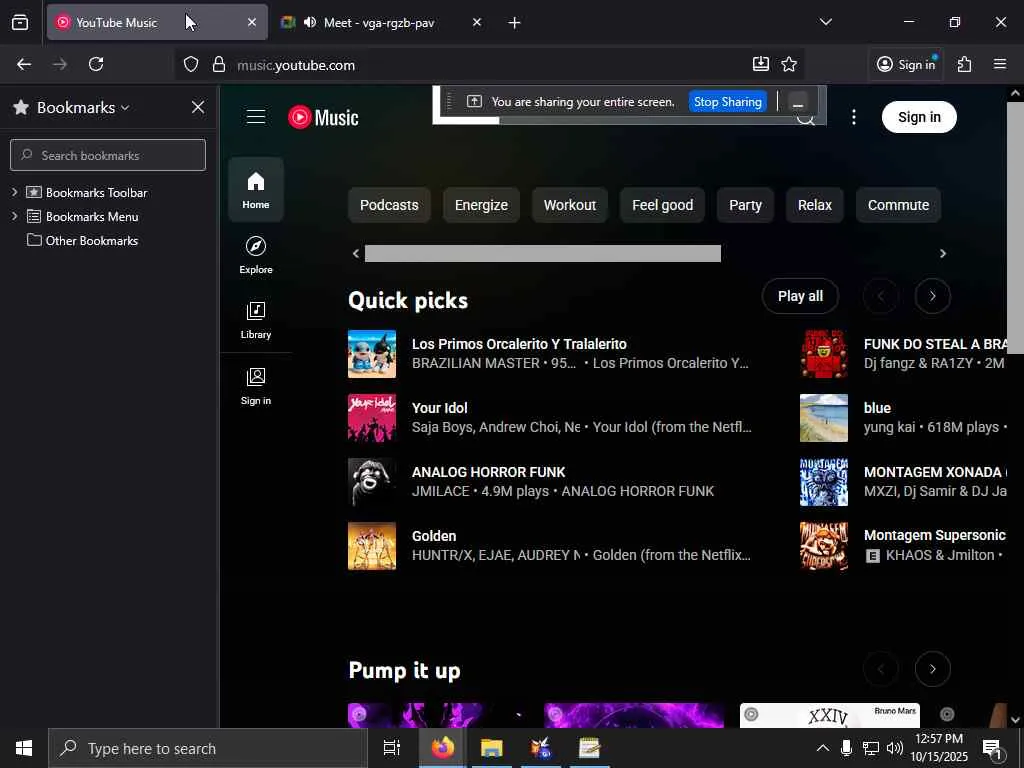This screenshot has height=768, width=1024.
Task: List all tabs dropdown arrow
Action: coord(825,22)
